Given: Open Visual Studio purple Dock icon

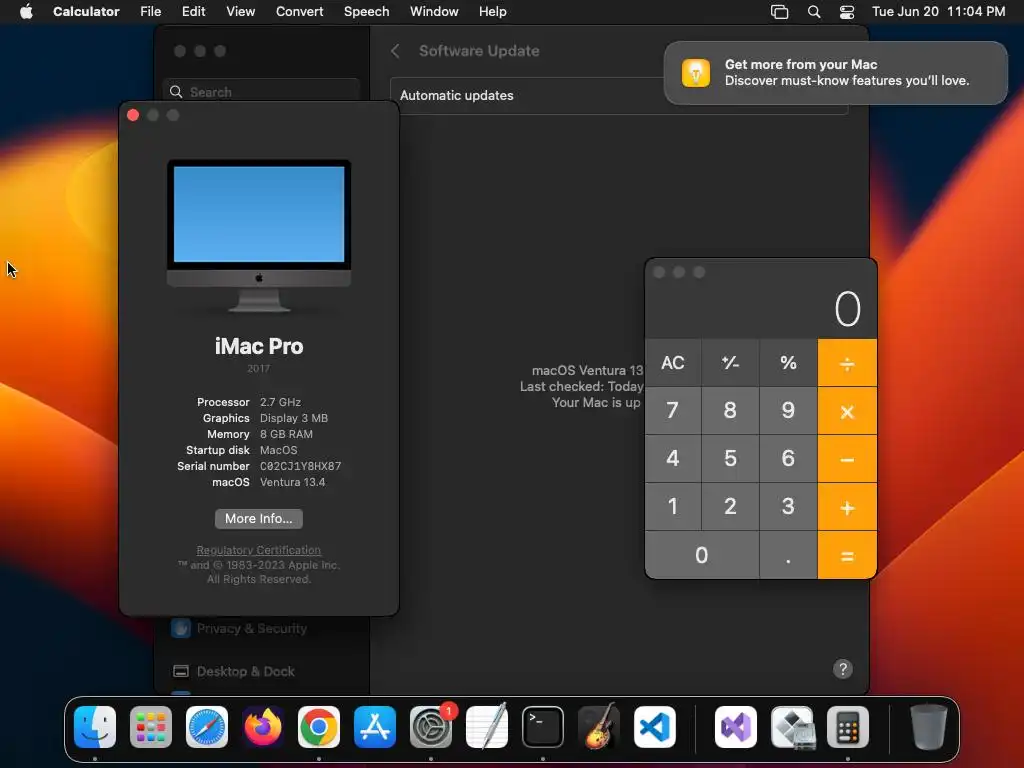Looking at the screenshot, I should tap(736, 727).
